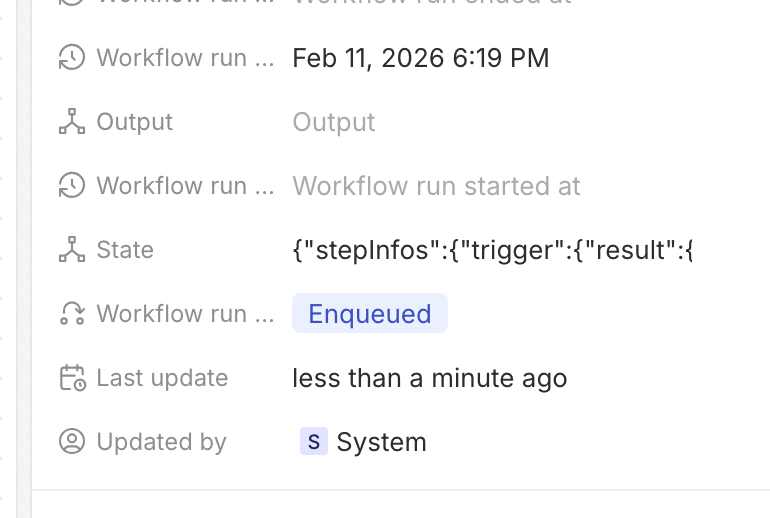The width and height of the screenshot is (770, 518).
Task: Click the Output field's hierarchy icon
Action: pyautogui.click(x=72, y=122)
